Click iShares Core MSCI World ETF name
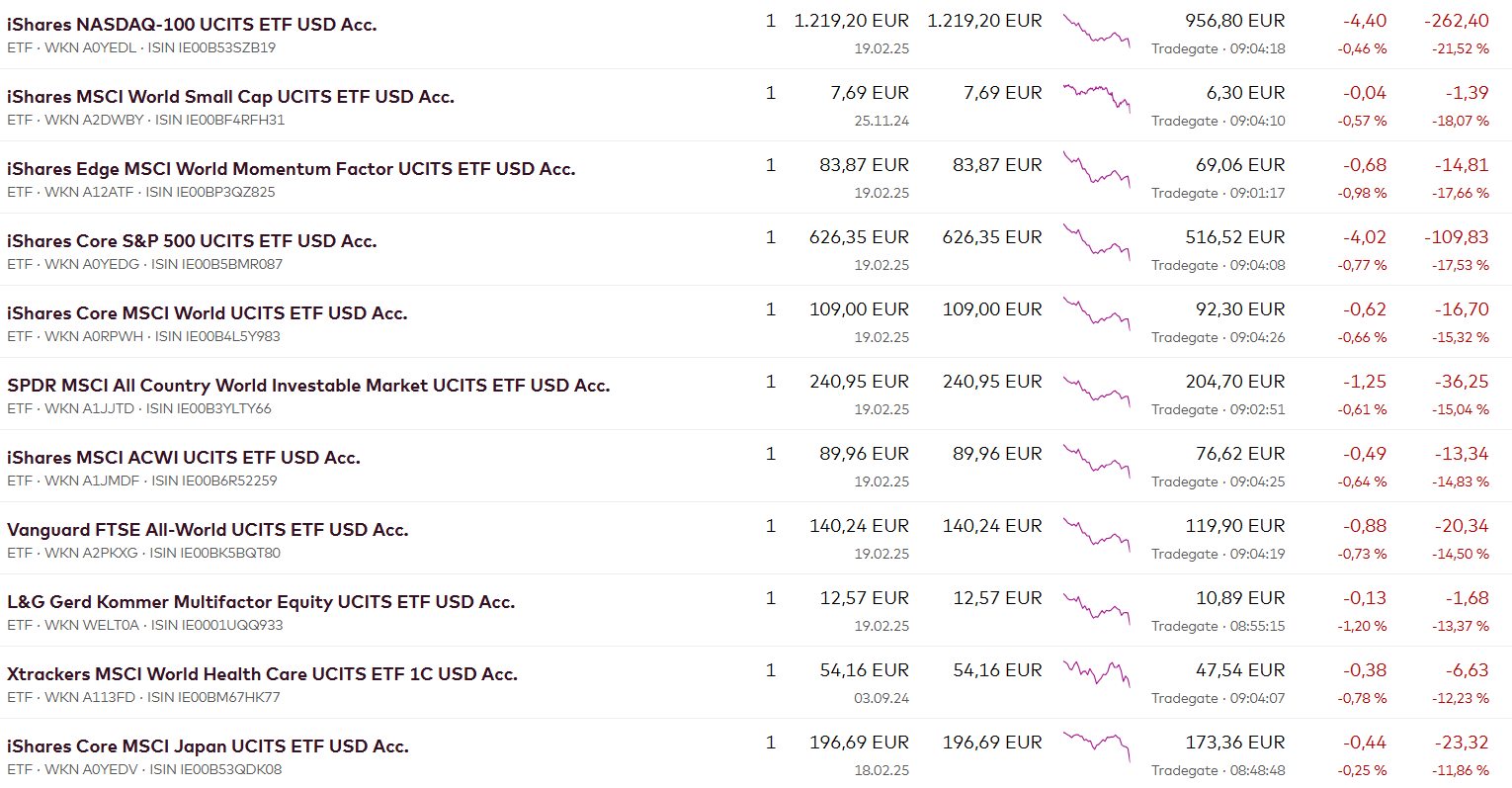The width and height of the screenshot is (1512, 788). click(x=207, y=313)
